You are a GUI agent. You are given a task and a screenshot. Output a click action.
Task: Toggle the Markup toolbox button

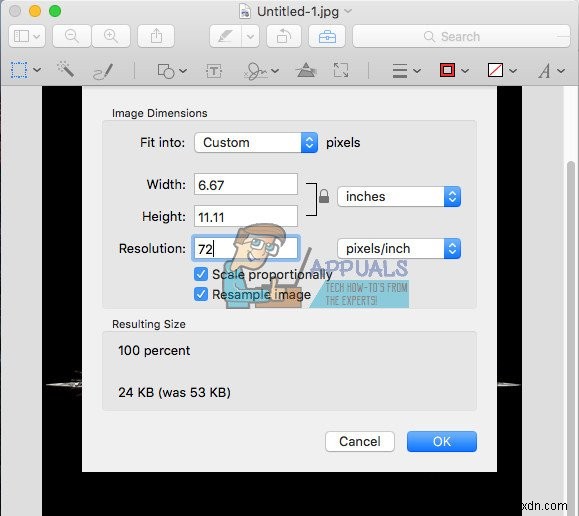click(x=327, y=36)
